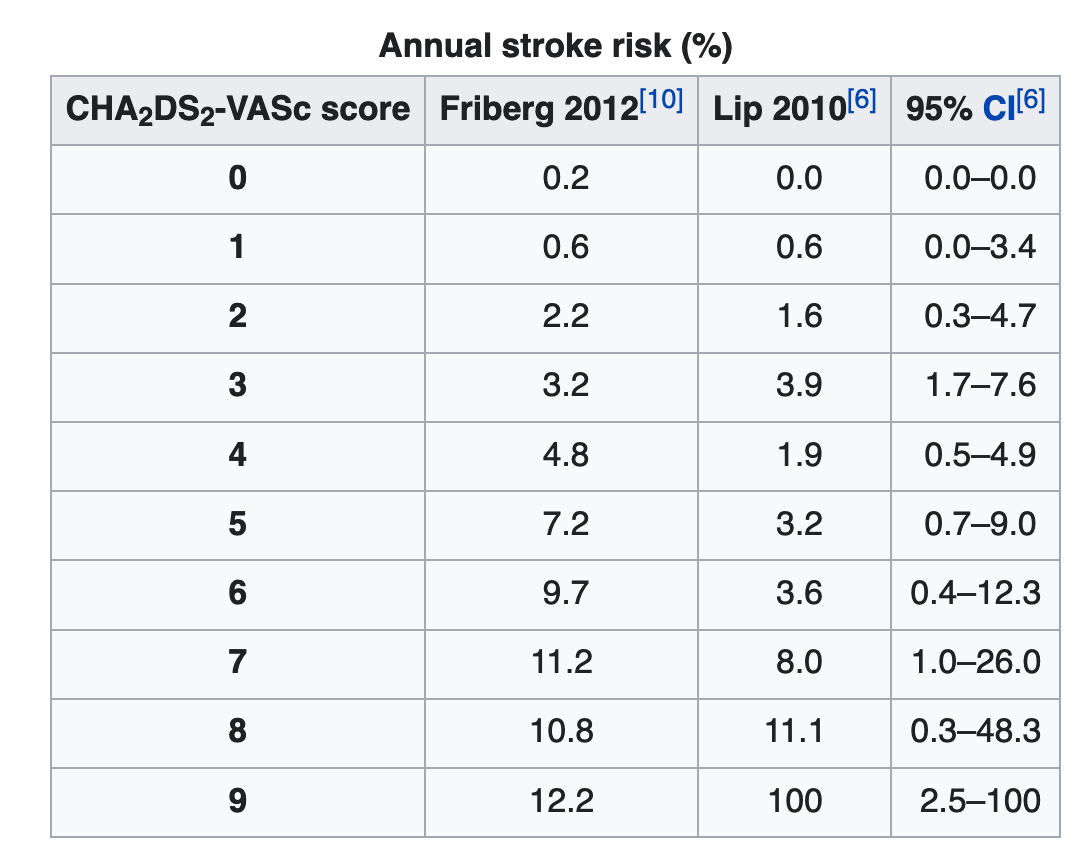Select score 5 row header cell
The height and width of the screenshot is (862, 1086).
[238, 525]
